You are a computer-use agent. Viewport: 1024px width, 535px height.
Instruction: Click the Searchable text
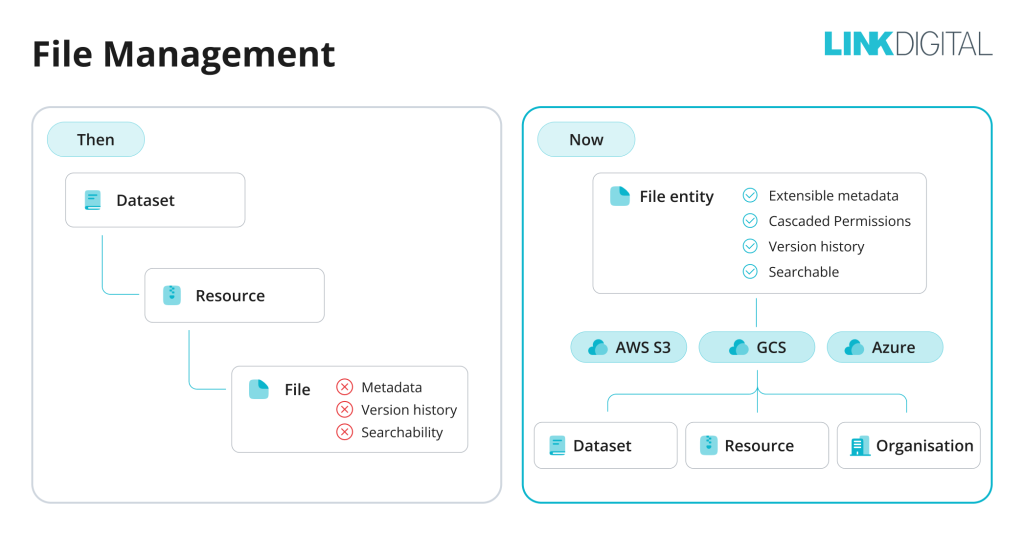click(803, 272)
